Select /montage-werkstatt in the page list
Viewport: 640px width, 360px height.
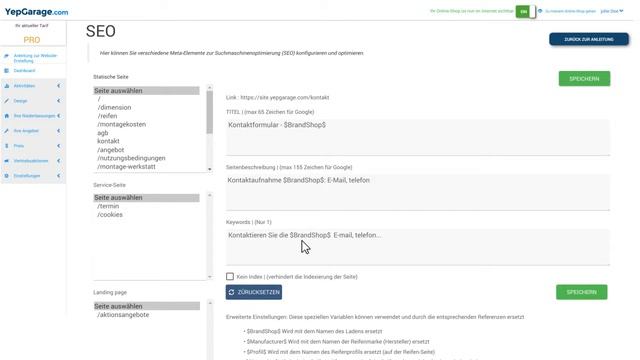point(127,167)
